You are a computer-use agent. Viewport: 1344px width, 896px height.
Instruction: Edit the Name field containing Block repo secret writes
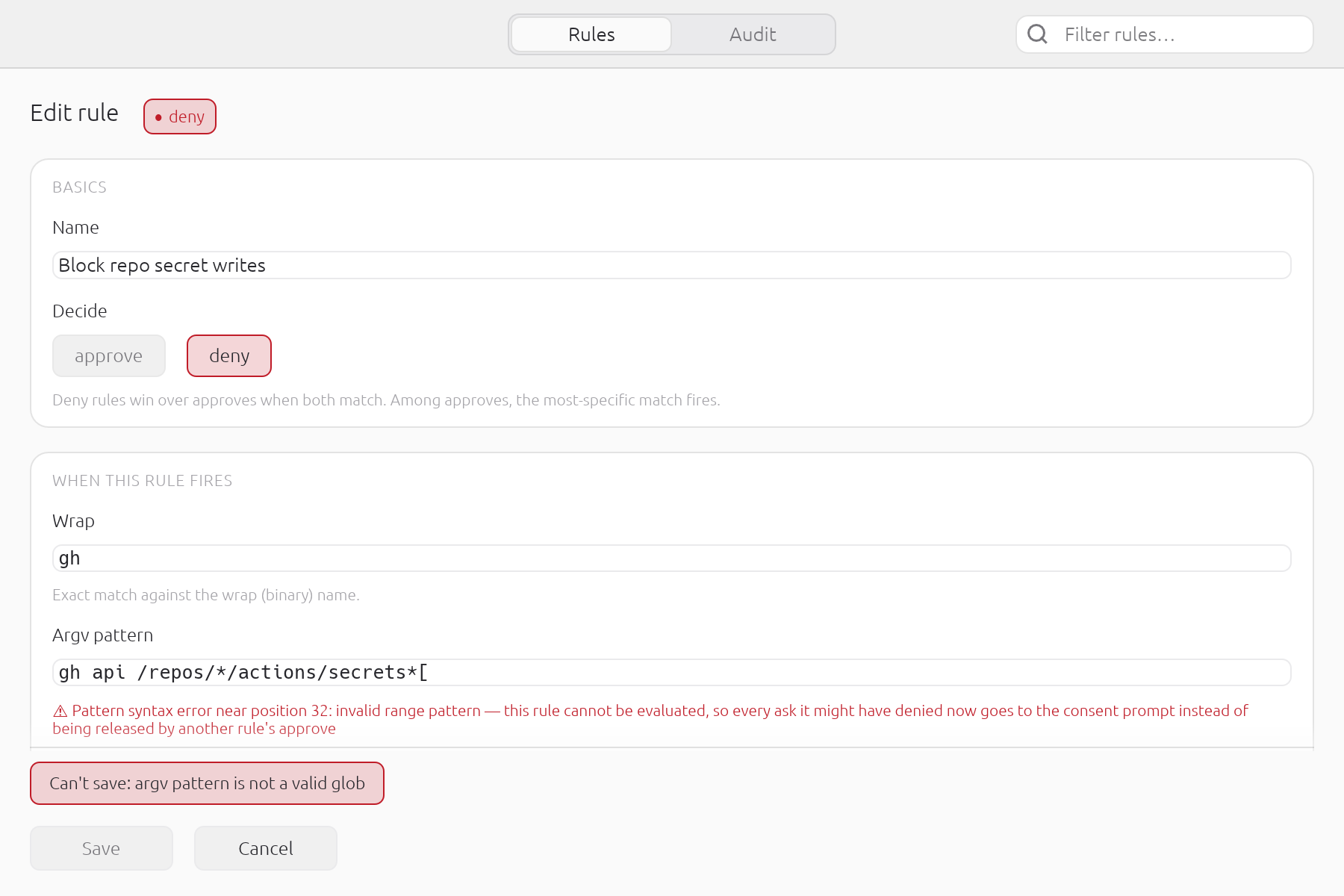point(672,265)
